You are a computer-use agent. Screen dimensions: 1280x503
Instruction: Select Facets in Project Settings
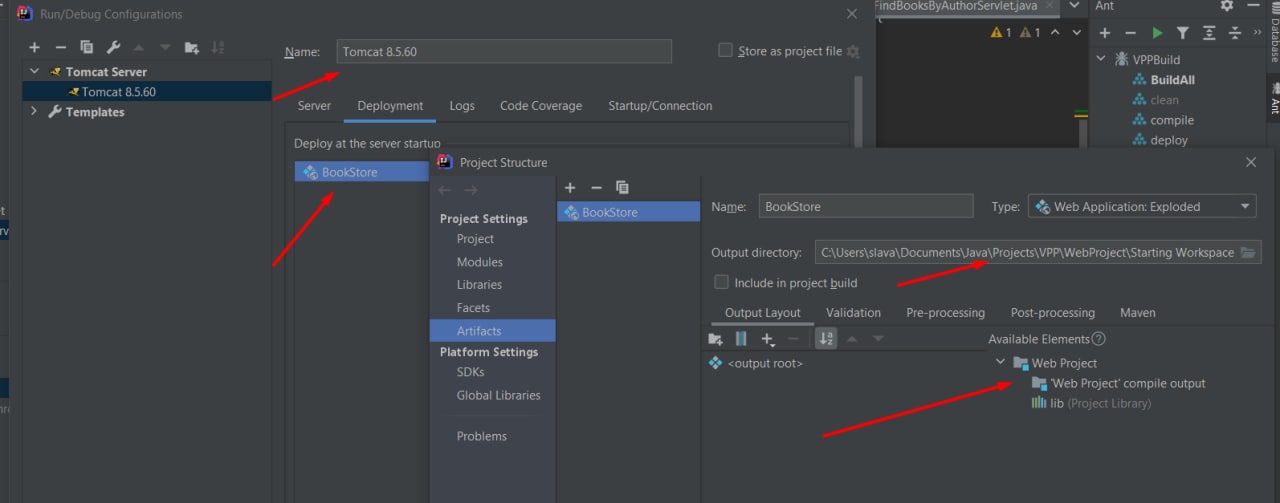coord(473,308)
